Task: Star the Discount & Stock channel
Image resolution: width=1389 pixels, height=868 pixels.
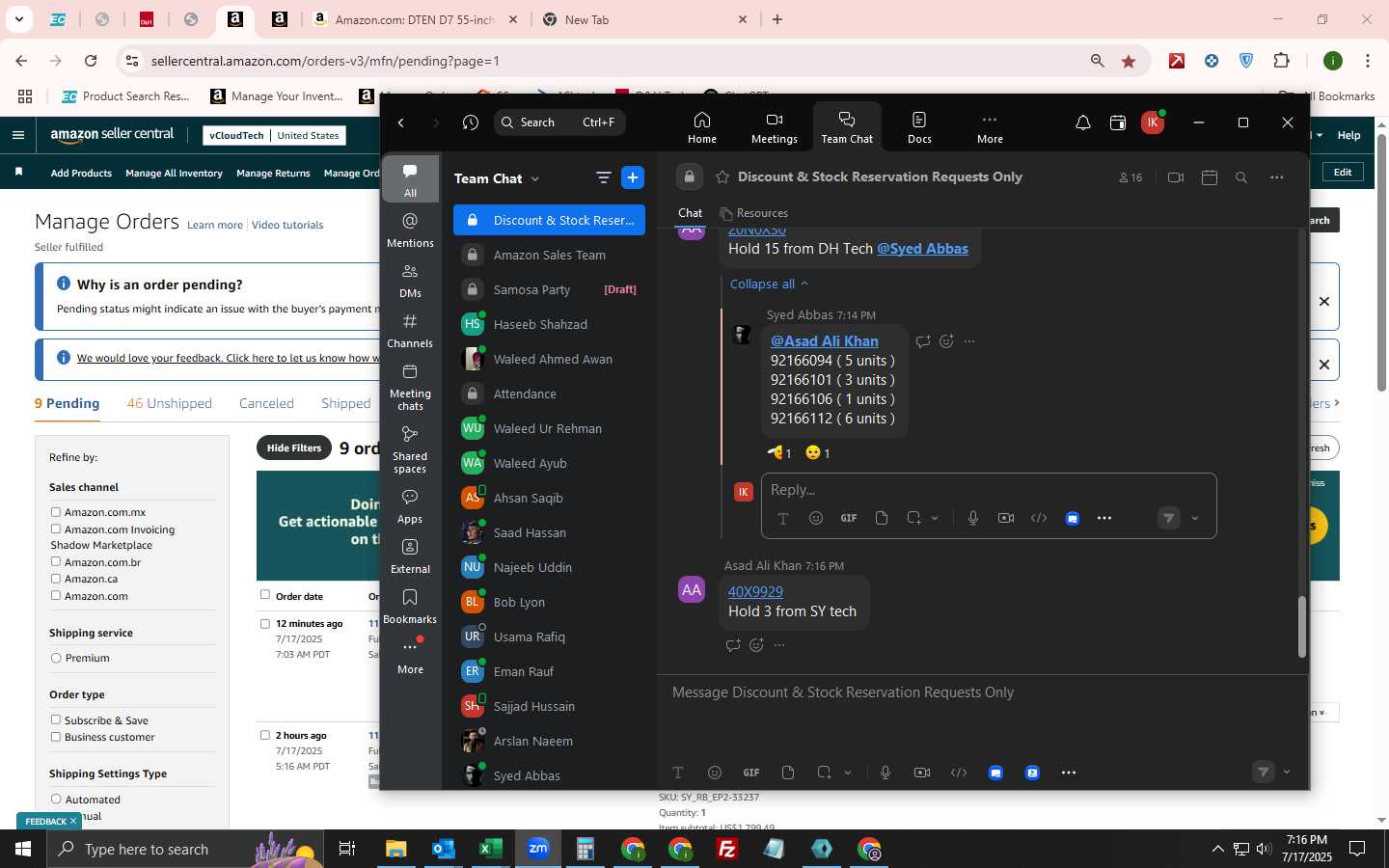Action: [722, 177]
